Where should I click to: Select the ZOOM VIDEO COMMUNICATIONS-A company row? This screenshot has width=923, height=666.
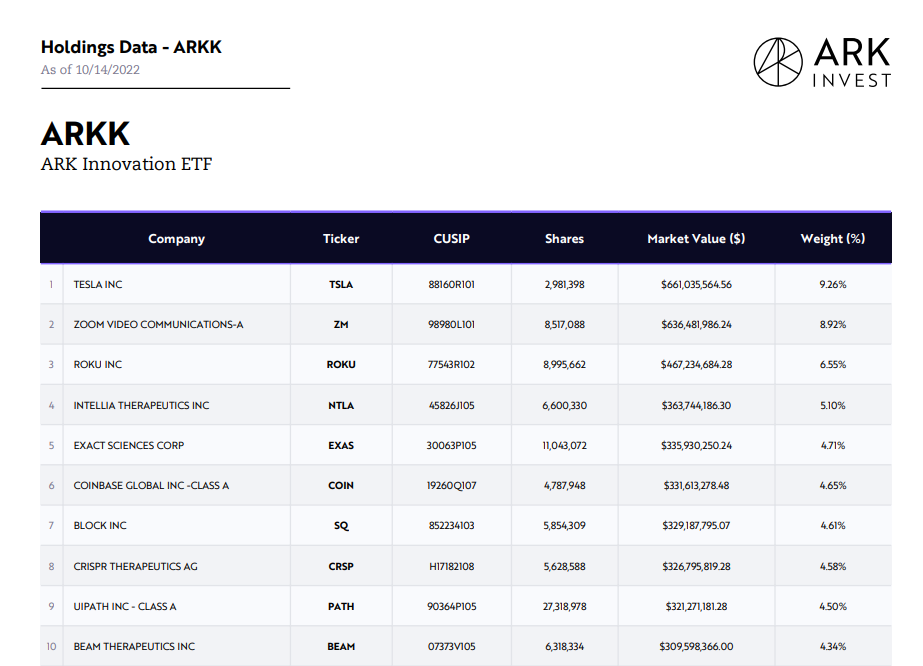pyautogui.click(x=466, y=324)
